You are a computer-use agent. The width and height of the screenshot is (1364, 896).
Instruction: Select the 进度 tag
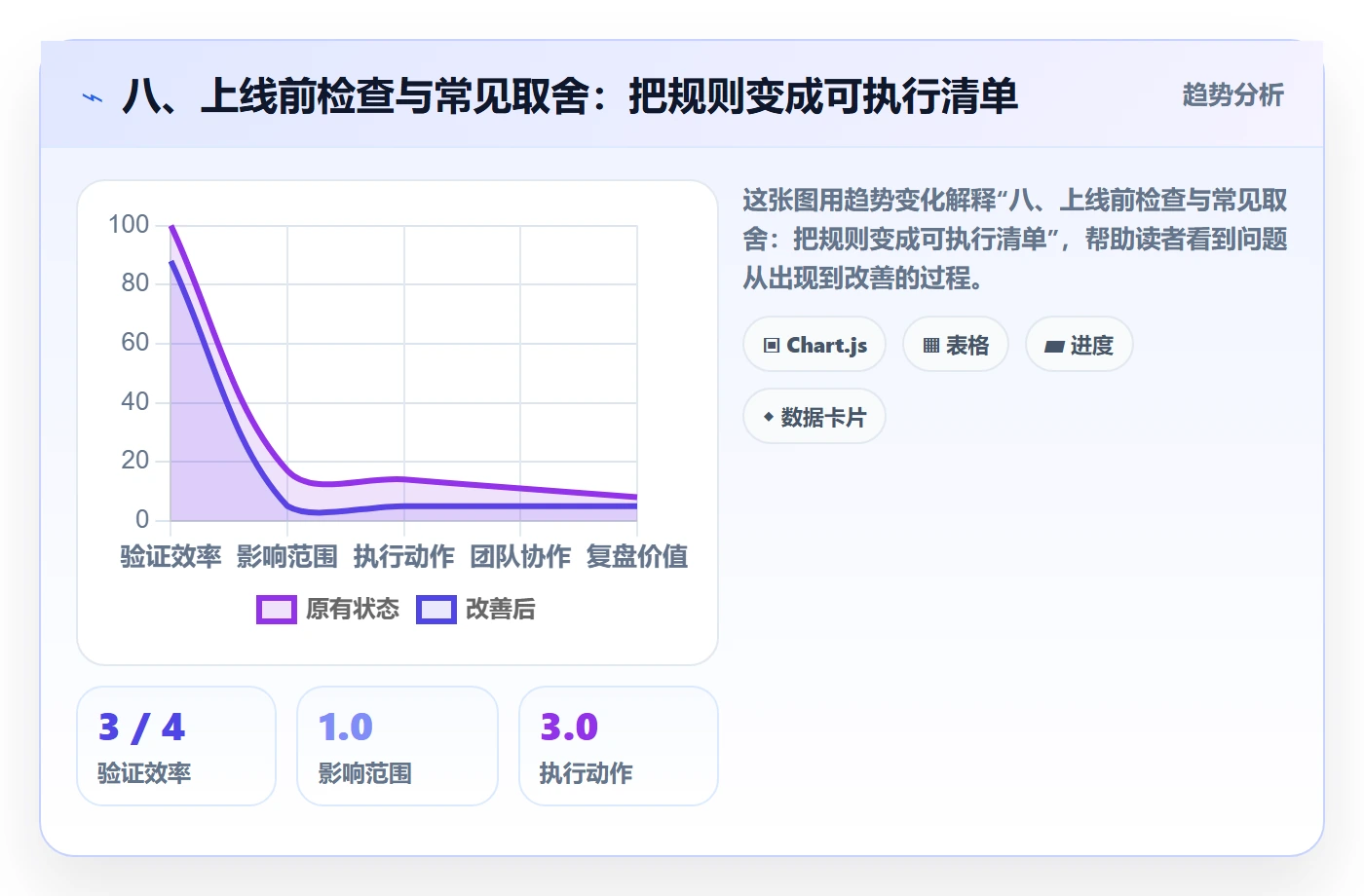point(1080,345)
